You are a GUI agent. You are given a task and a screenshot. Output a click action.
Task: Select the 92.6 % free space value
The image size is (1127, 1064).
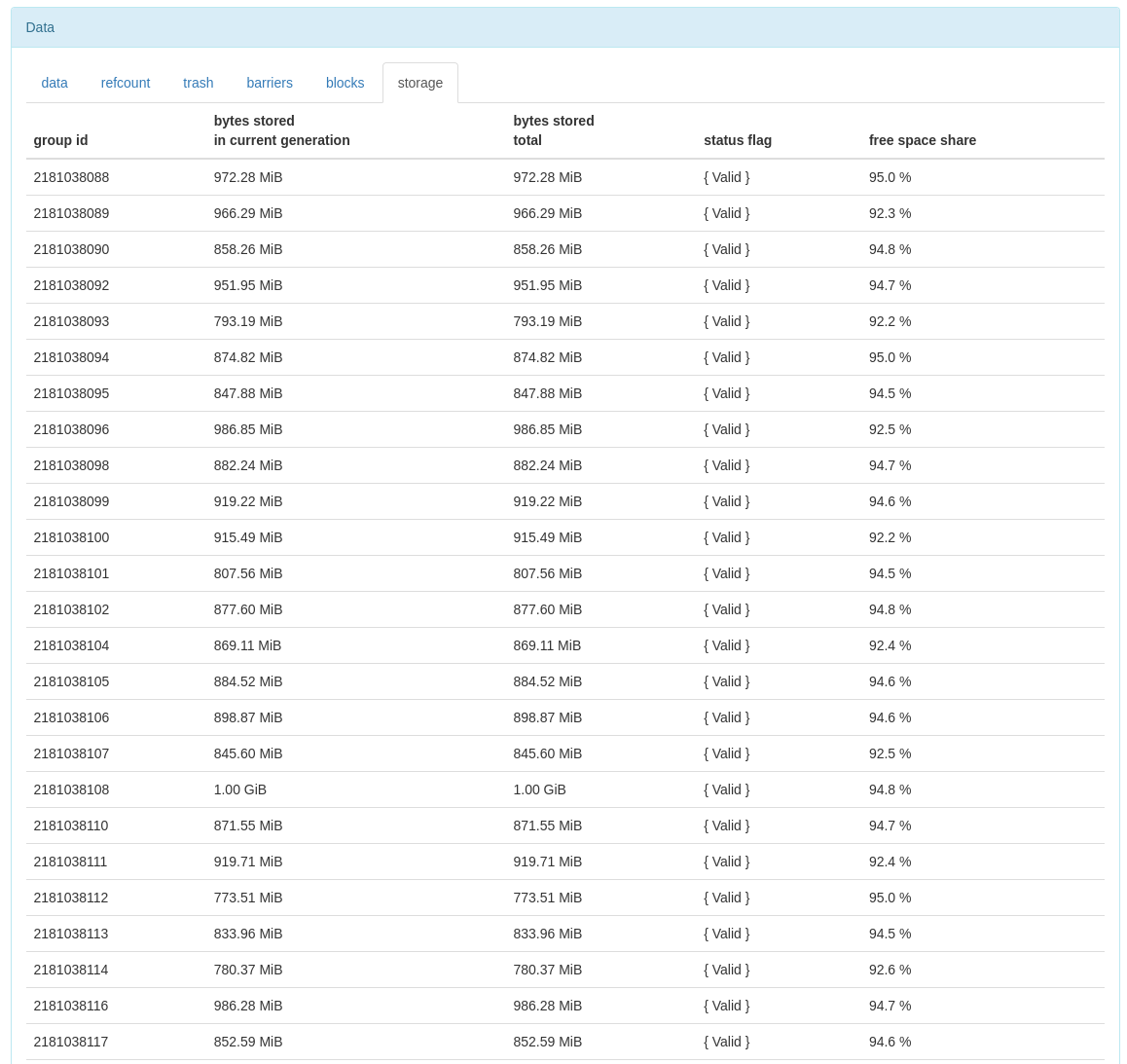tap(890, 970)
